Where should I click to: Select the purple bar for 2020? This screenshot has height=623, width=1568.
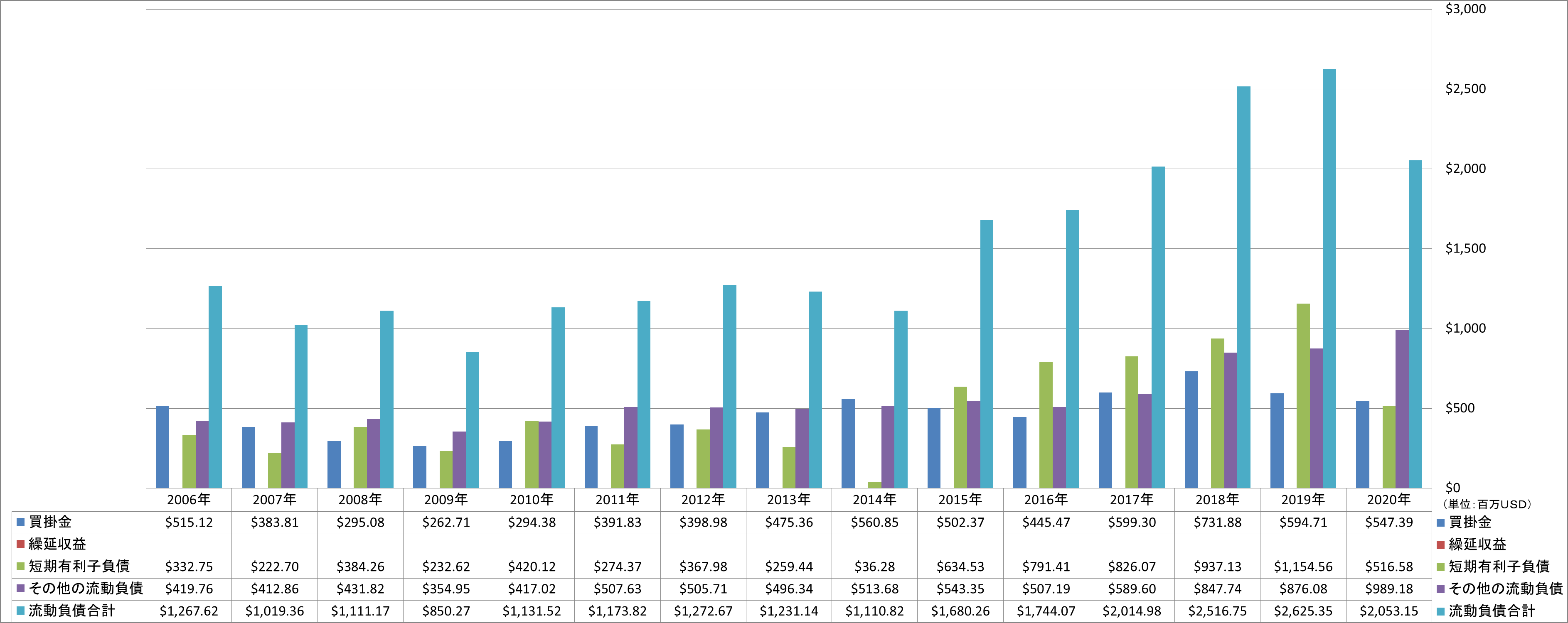pyautogui.click(x=1402, y=409)
